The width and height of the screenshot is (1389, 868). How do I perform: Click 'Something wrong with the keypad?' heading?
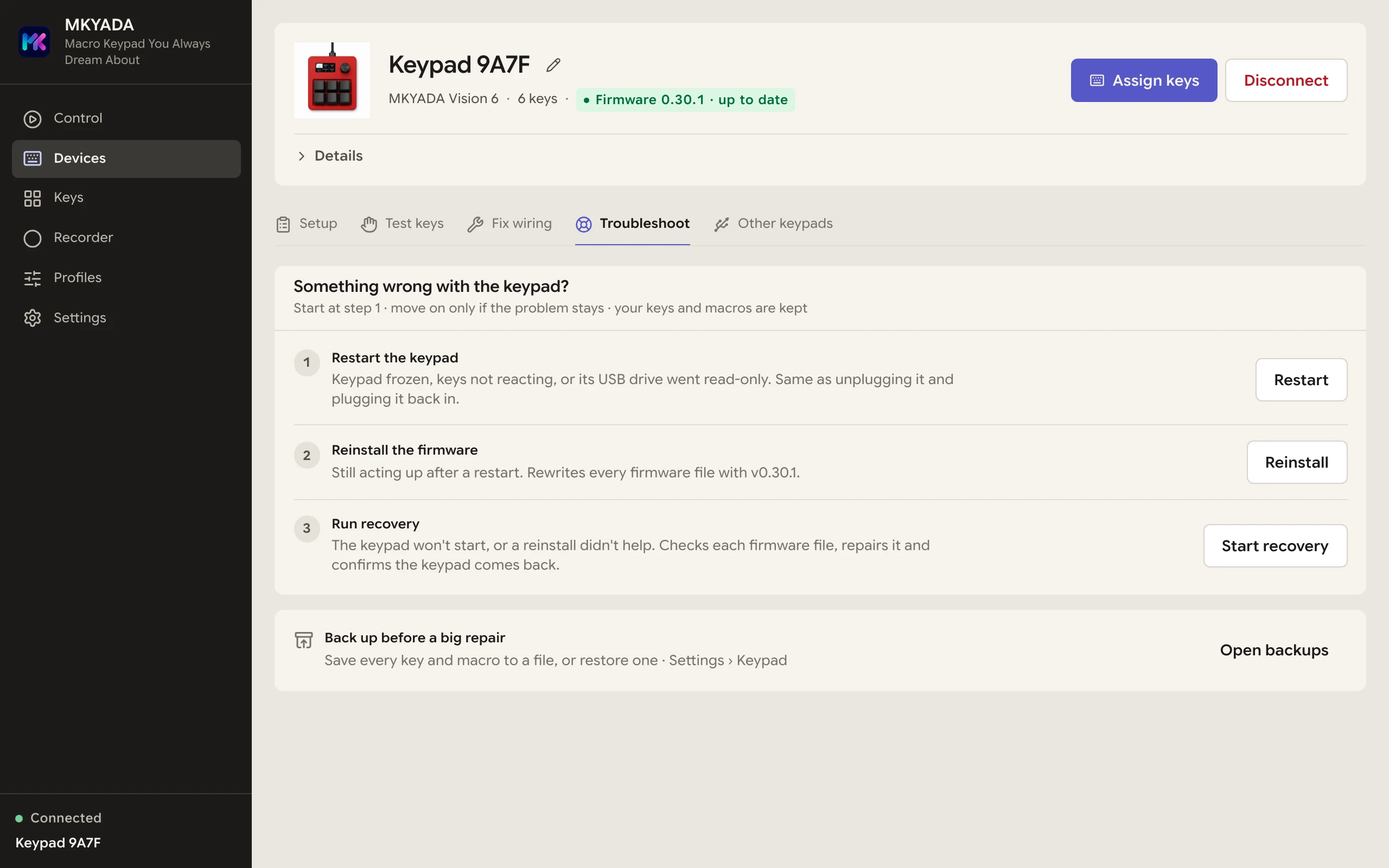click(431, 286)
